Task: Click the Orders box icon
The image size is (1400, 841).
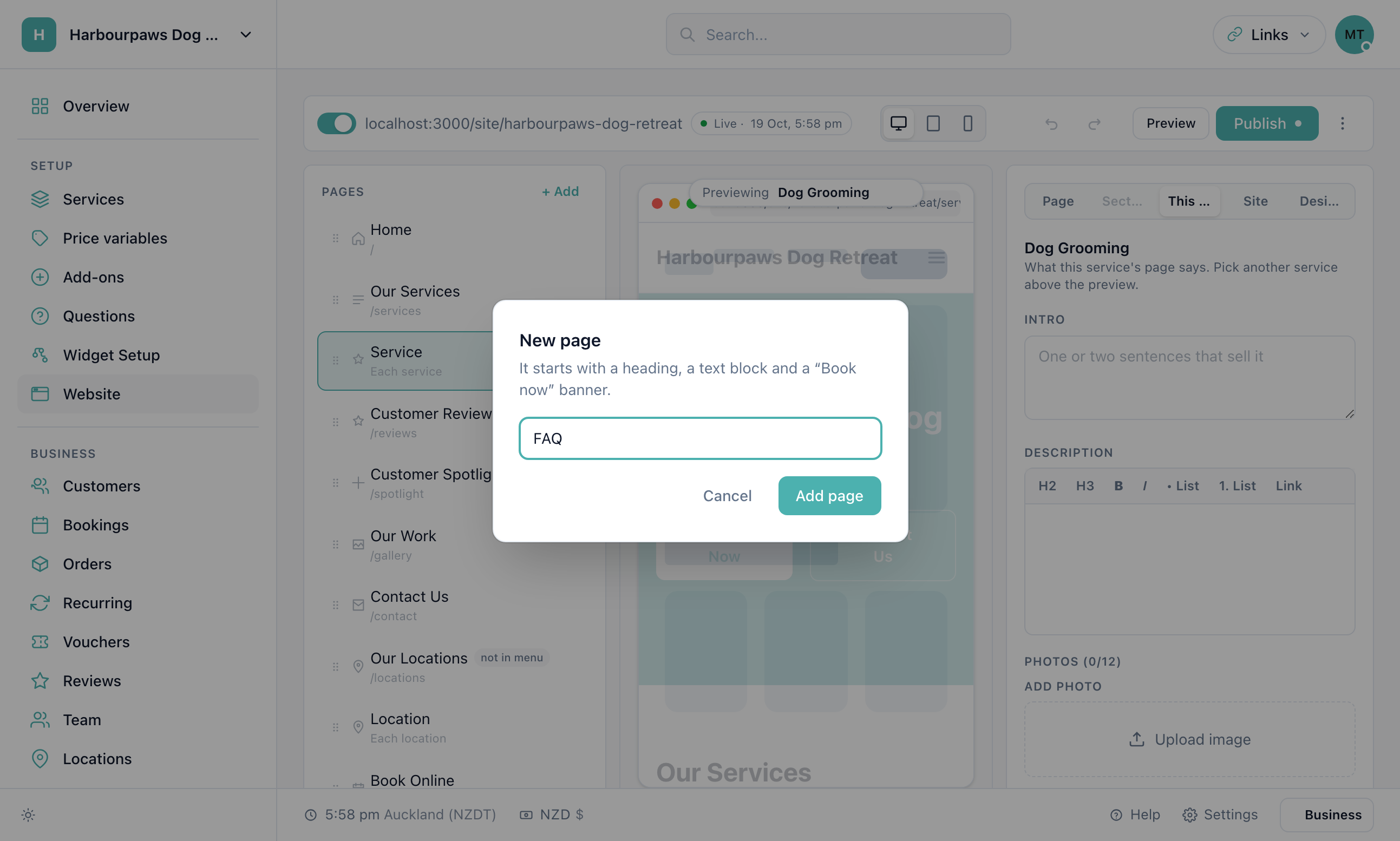Action: click(x=40, y=564)
